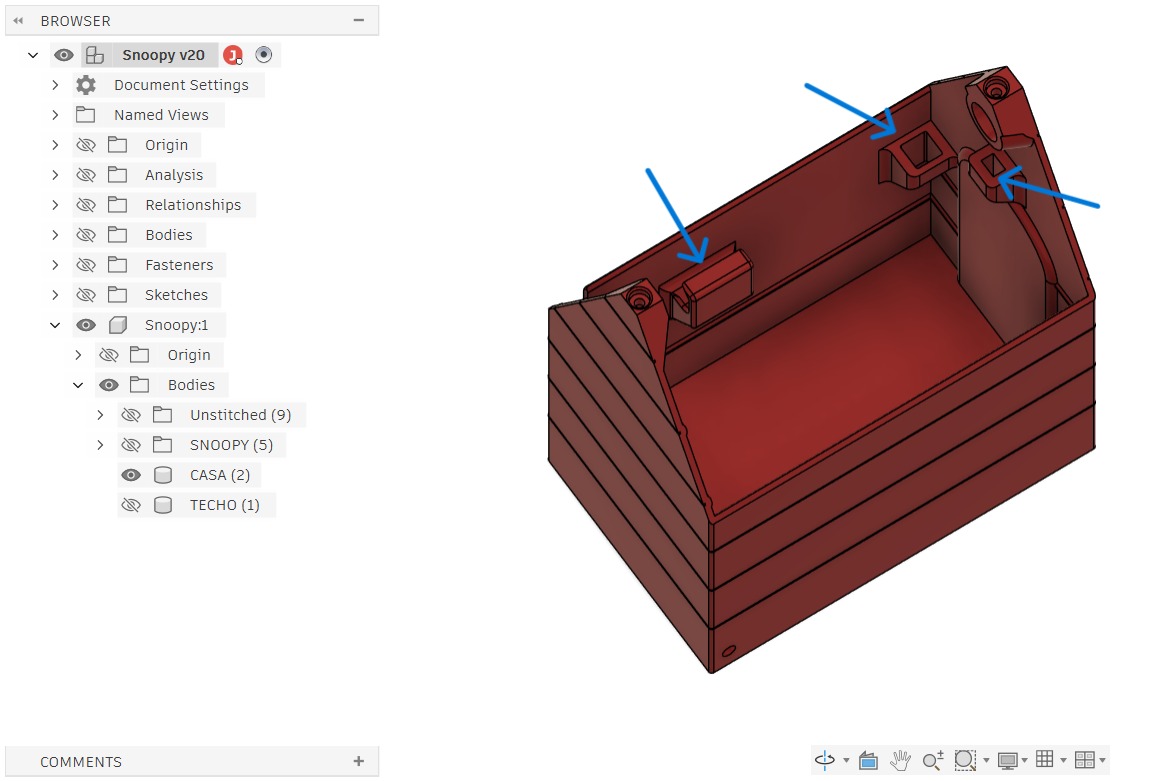1158x781 pixels.
Task: Collapse the Snoopy v20 root node
Action: click(32, 55)
